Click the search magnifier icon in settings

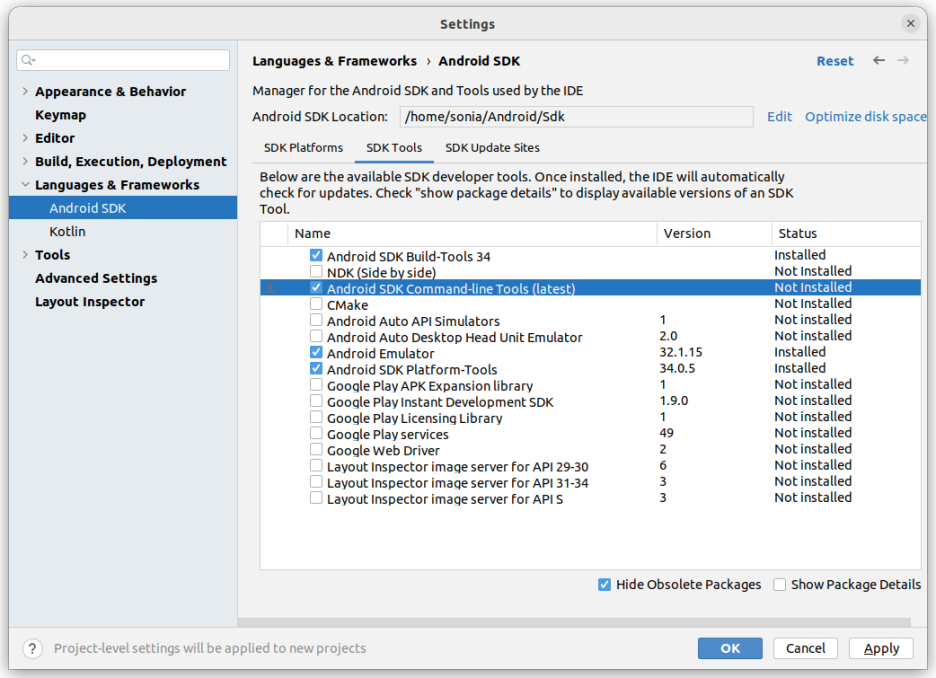coord(27,60)
